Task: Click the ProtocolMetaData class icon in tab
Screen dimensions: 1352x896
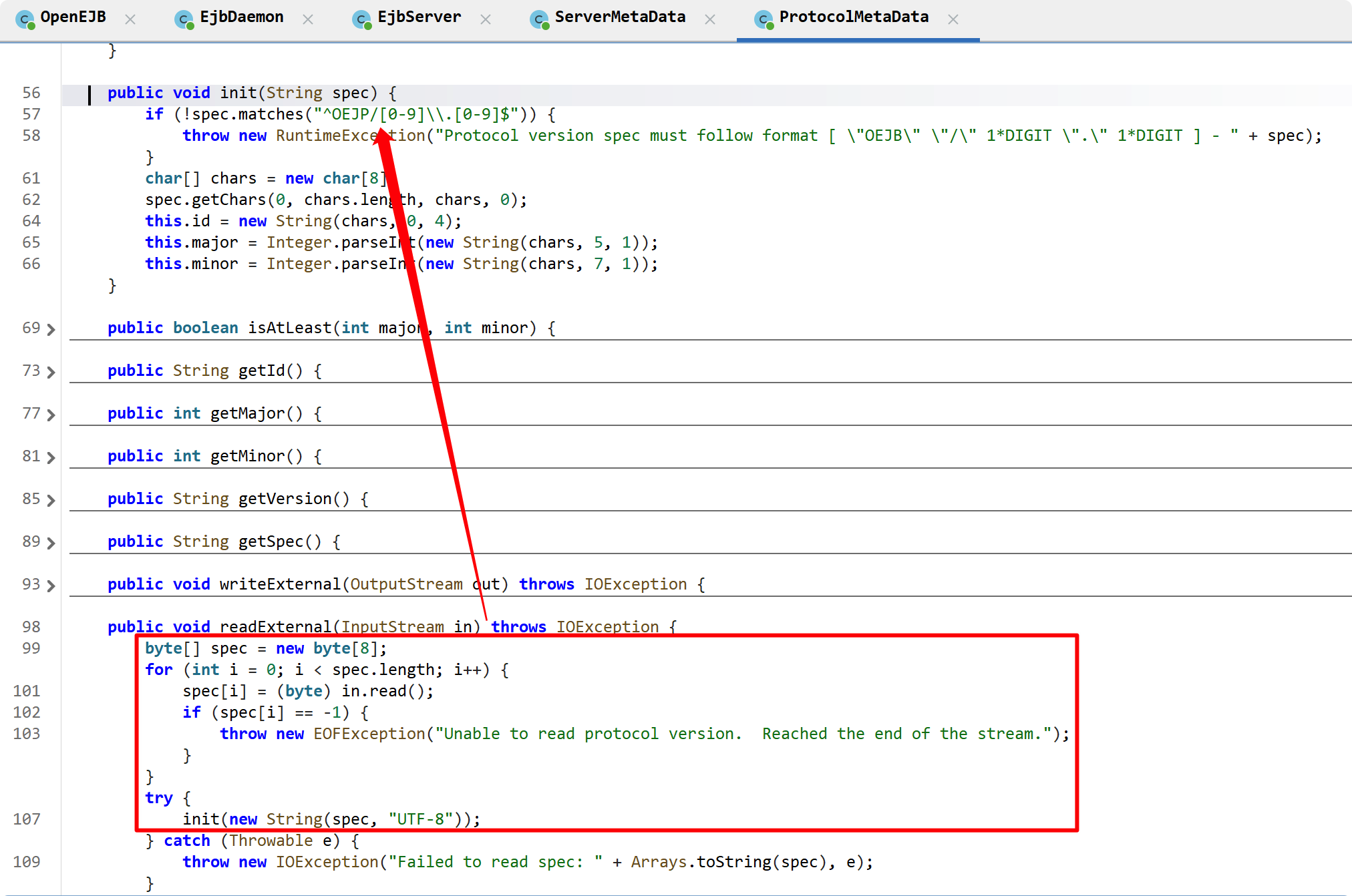Action: [x=764, y=19]
